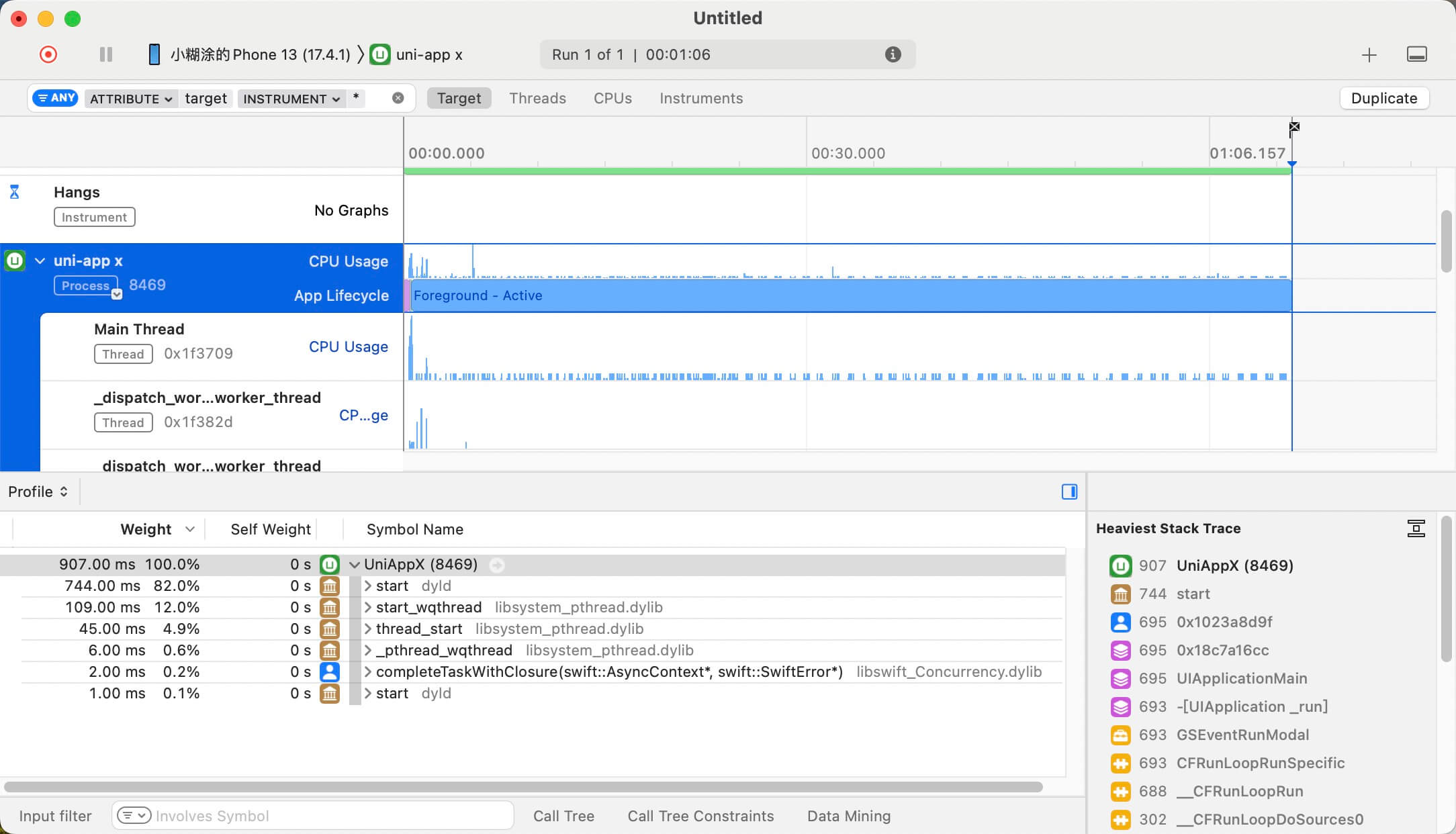Switch to the Threads tab
1456x834 pixels.
click(x=537, y=98)
